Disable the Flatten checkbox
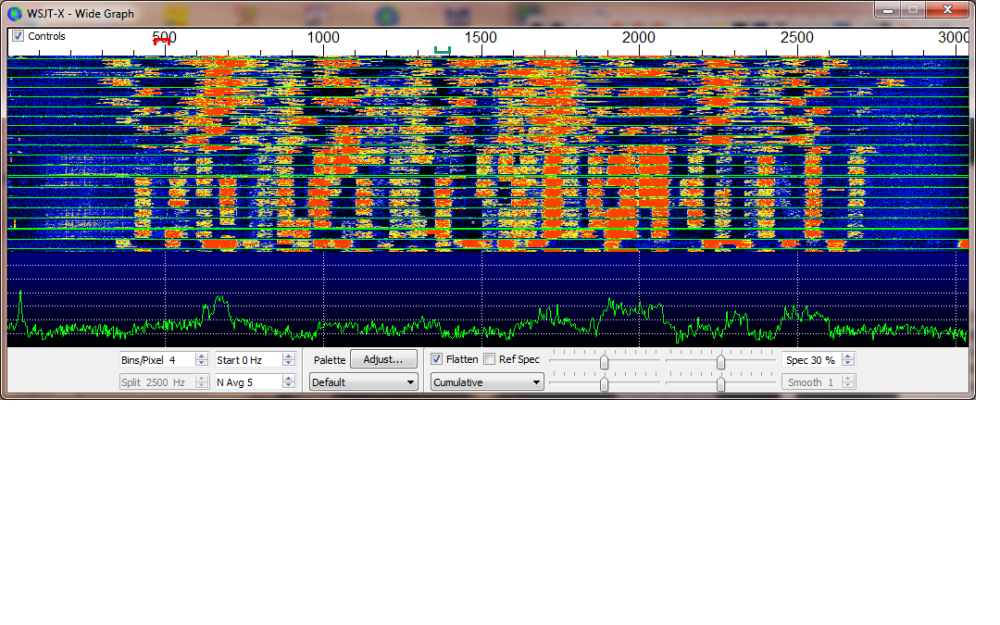This screenshot has height=625, width=1000. pyautogui.click(x=437, y=359)
